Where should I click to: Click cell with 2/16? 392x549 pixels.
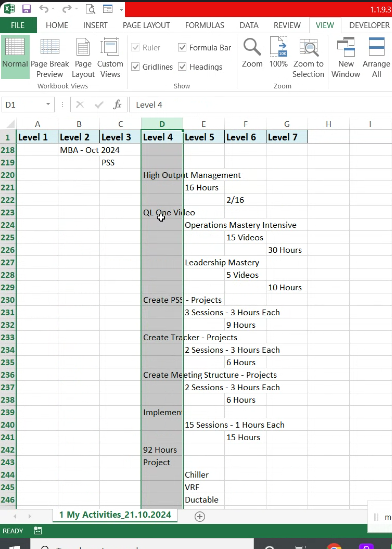[245, 200]
